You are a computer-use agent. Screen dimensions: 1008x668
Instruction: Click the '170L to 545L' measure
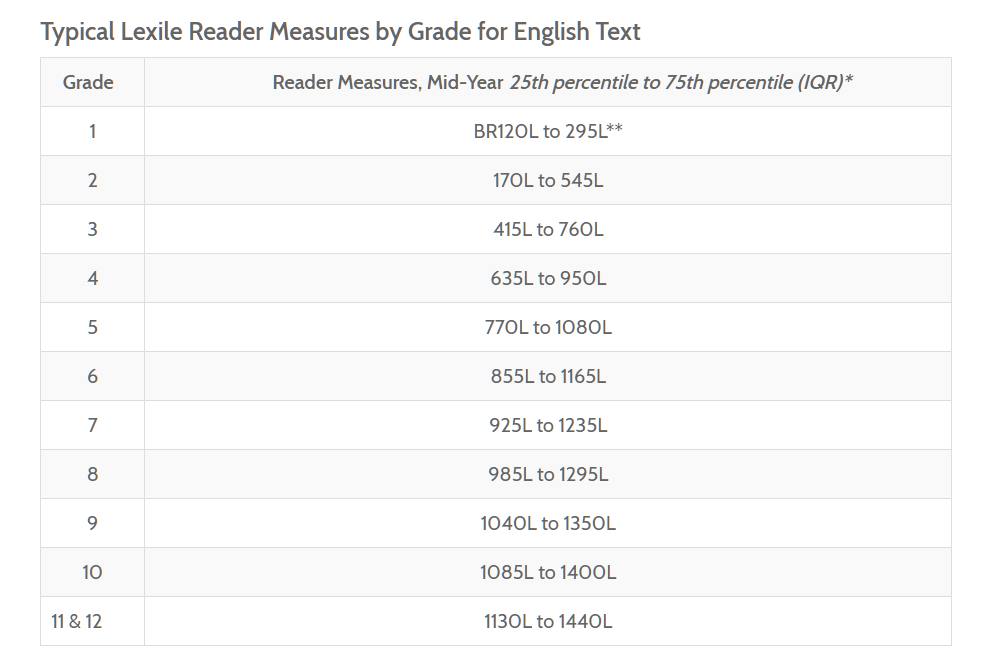point(548,180)
